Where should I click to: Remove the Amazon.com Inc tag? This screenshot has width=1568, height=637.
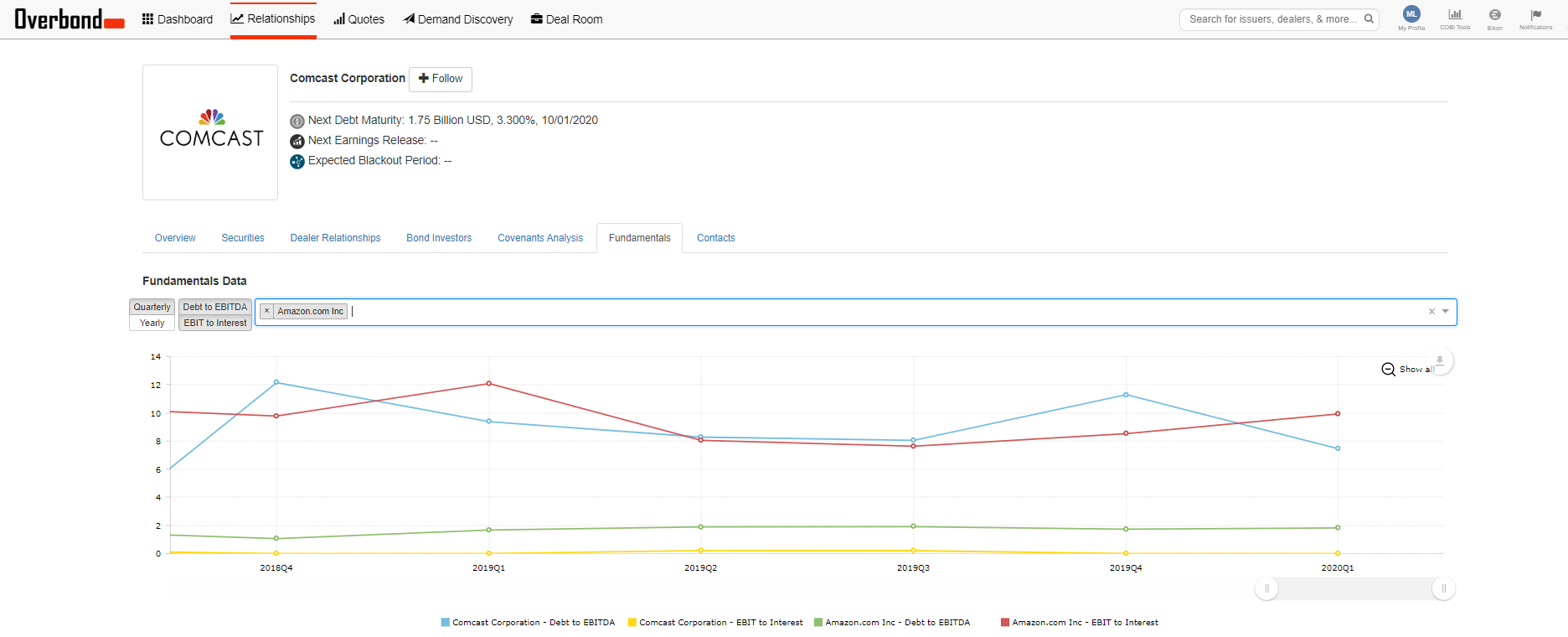click(x=267, y=311)
